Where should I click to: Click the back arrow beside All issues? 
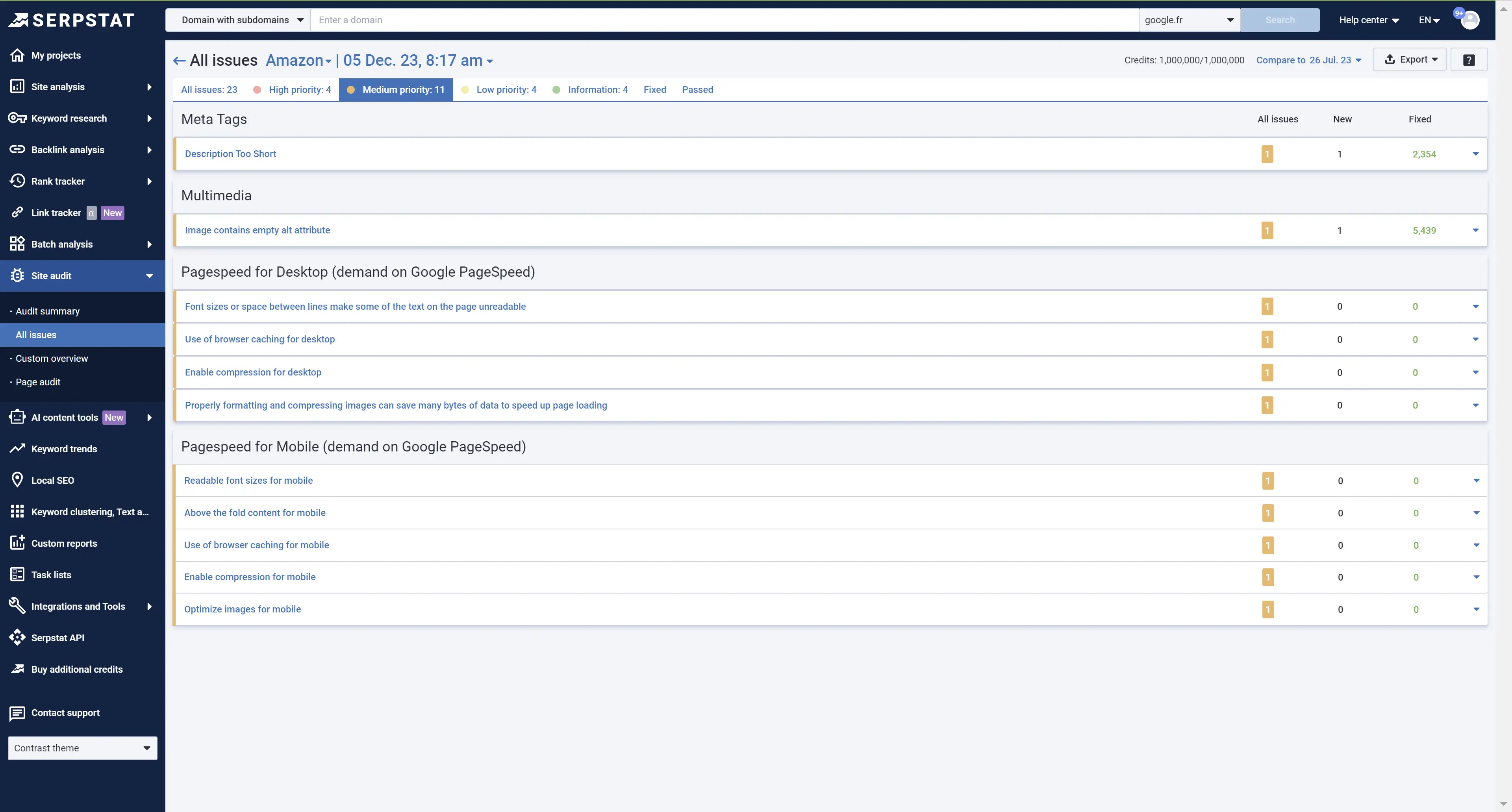click(x=180, y=61)
